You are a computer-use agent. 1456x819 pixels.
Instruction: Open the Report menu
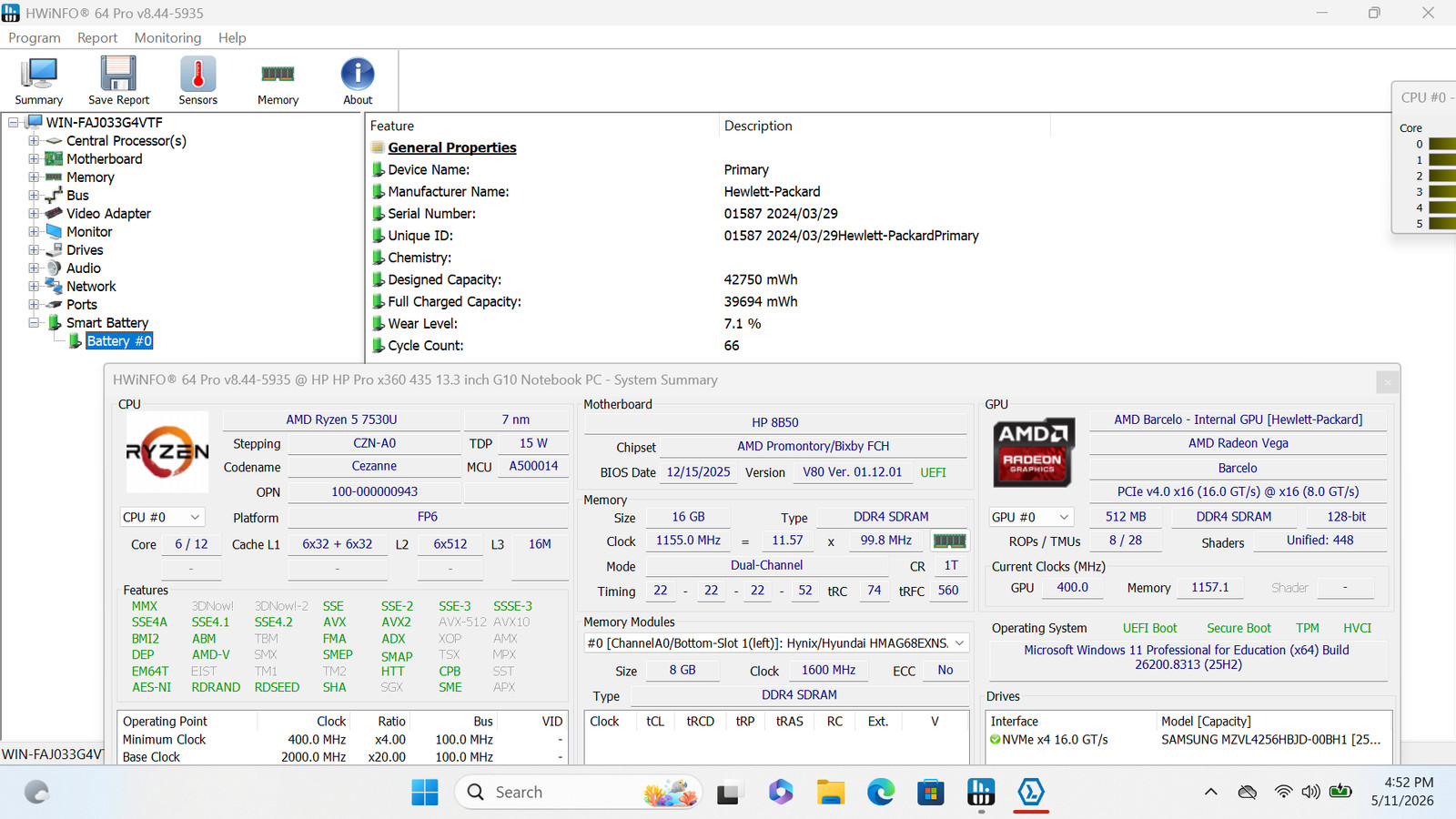(97, 37)
